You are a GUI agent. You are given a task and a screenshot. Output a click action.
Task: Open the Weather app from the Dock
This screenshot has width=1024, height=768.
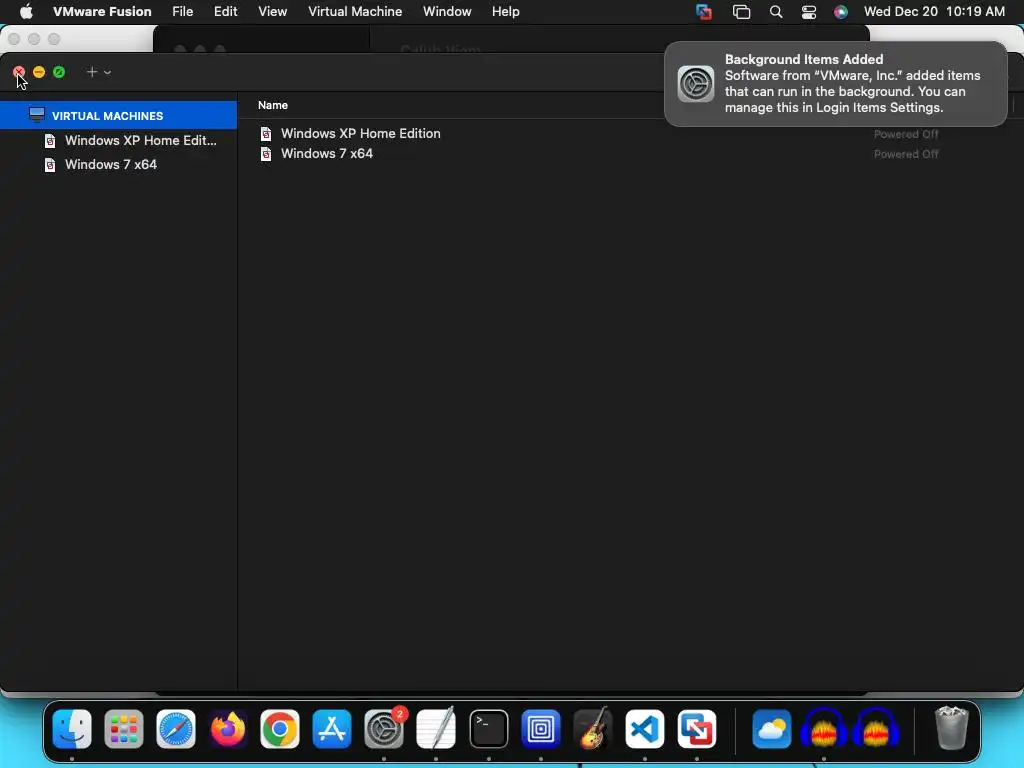[772, 729]
